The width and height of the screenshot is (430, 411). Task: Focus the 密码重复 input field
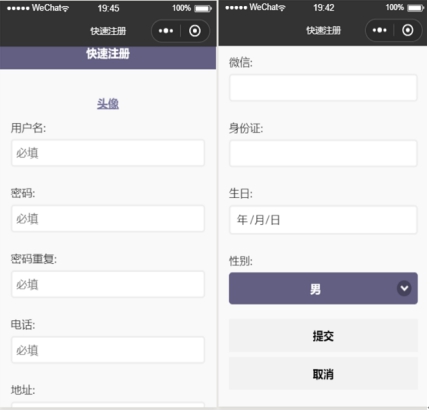point(108,284)
